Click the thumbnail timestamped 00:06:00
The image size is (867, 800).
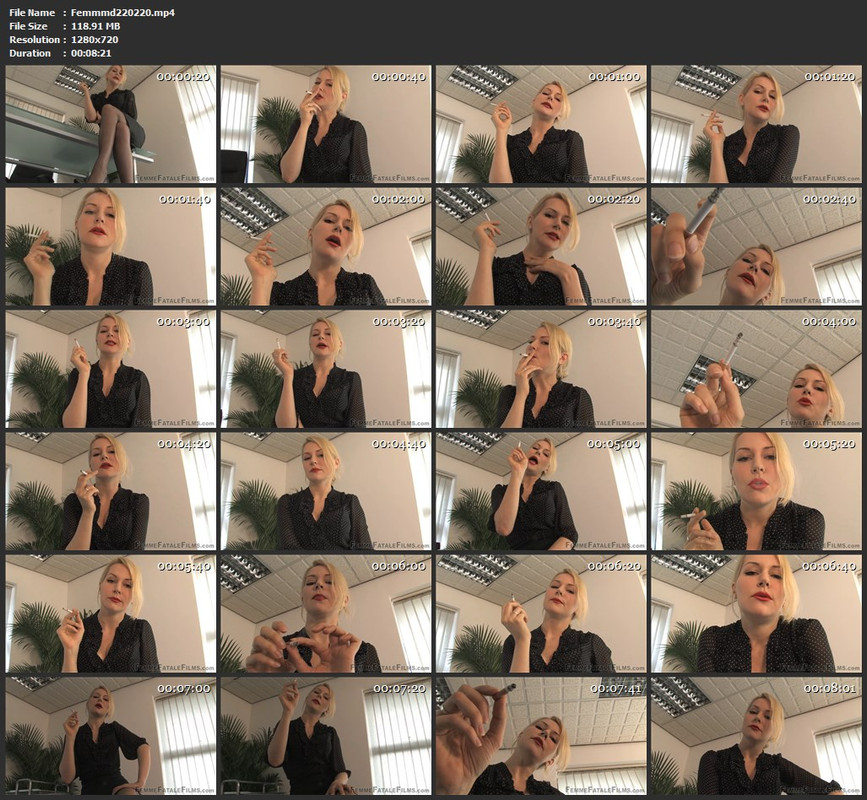pyautogui.click(x=326, y=614)
